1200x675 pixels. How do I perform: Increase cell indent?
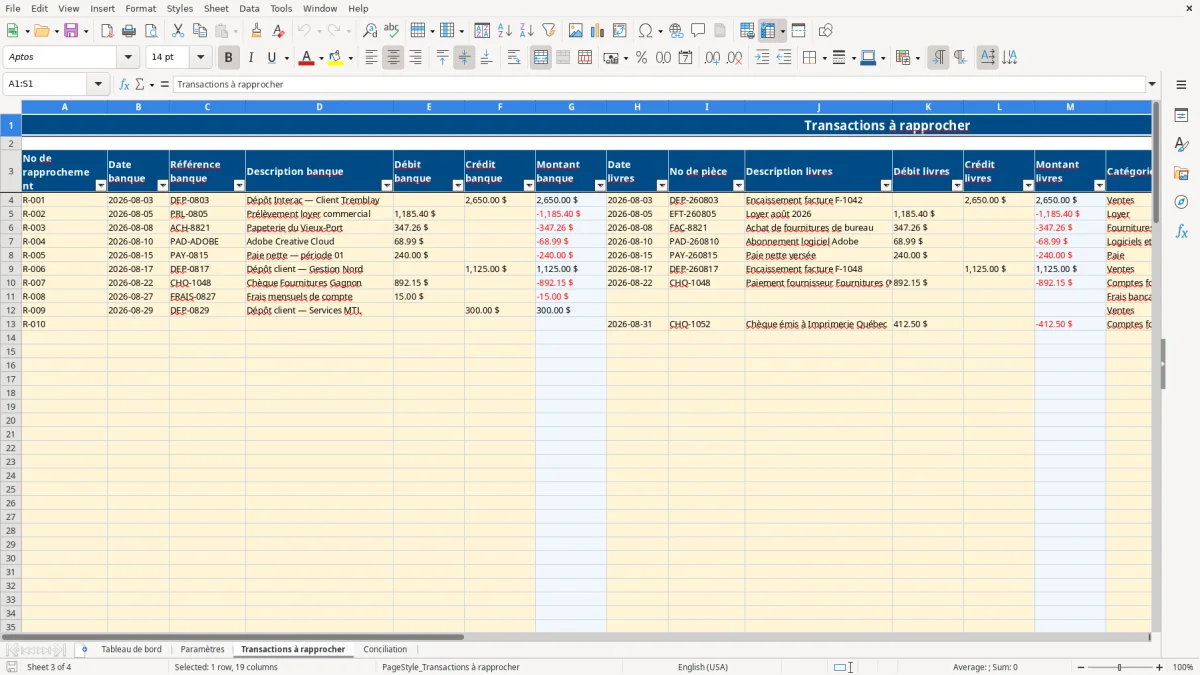click(x=762, y=58)
